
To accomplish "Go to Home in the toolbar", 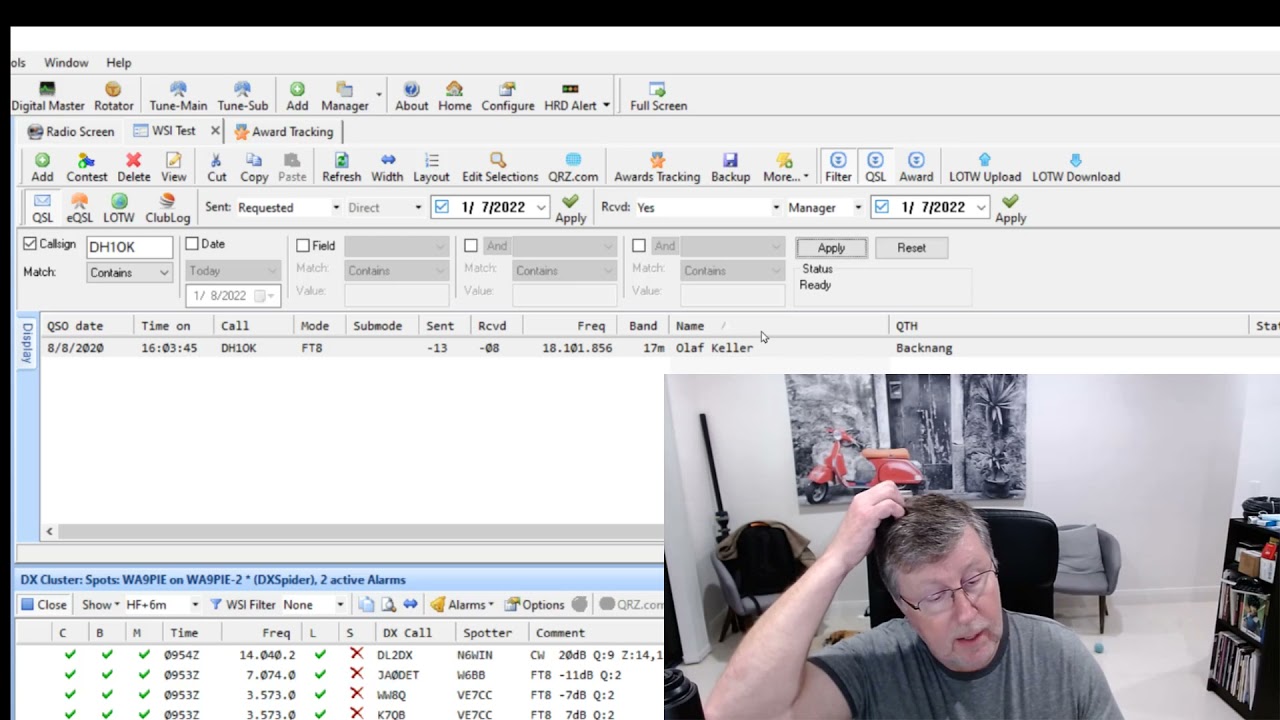I will tap(454, 96).
